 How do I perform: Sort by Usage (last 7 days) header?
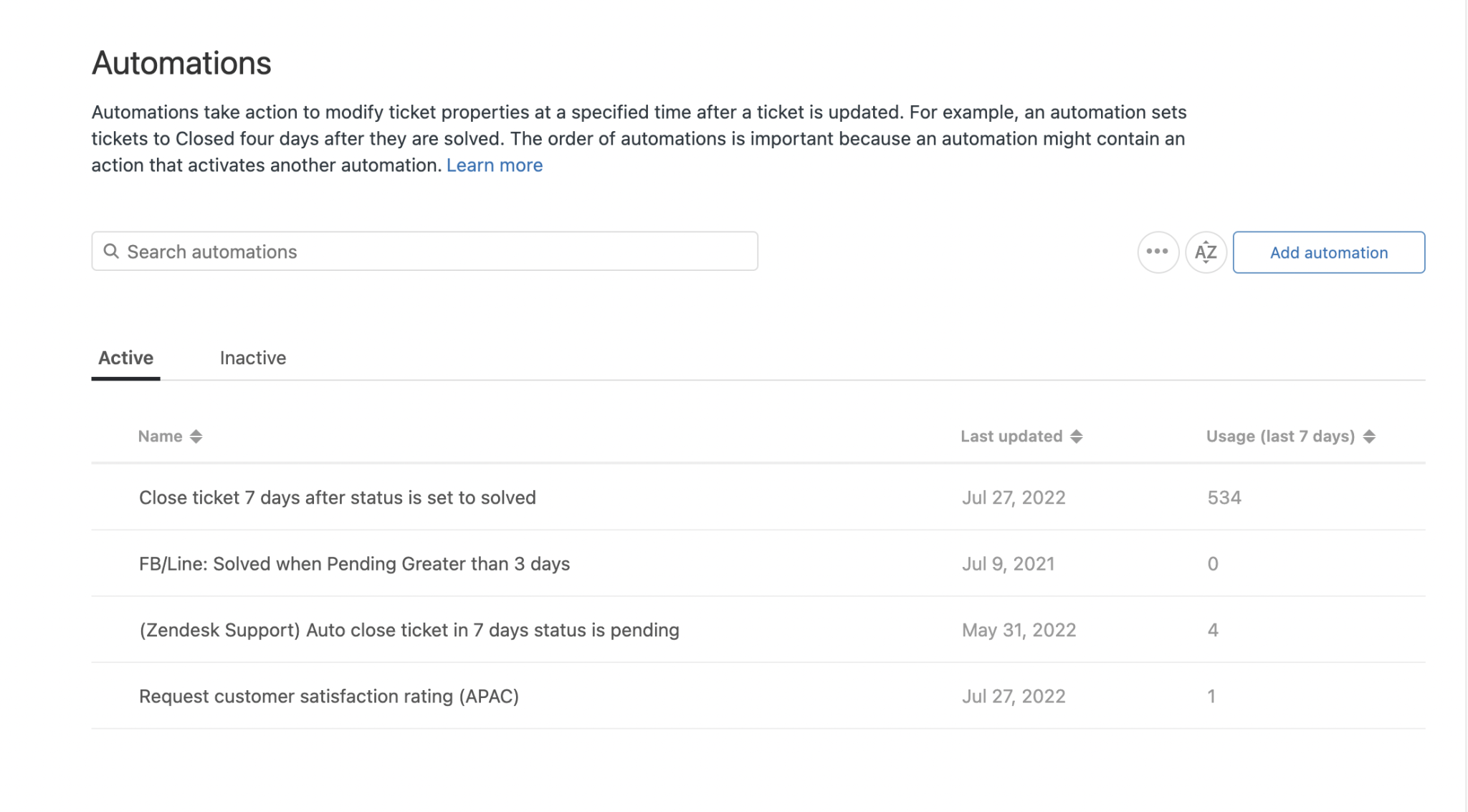point(1281,436)
